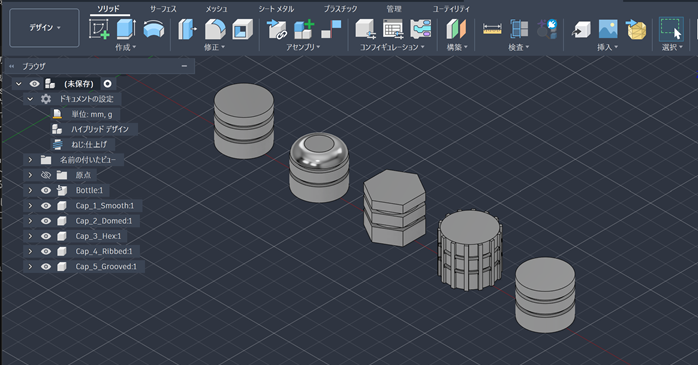
Task: Select the Cap_2_Domed:1 tree row
Action: 81,221
